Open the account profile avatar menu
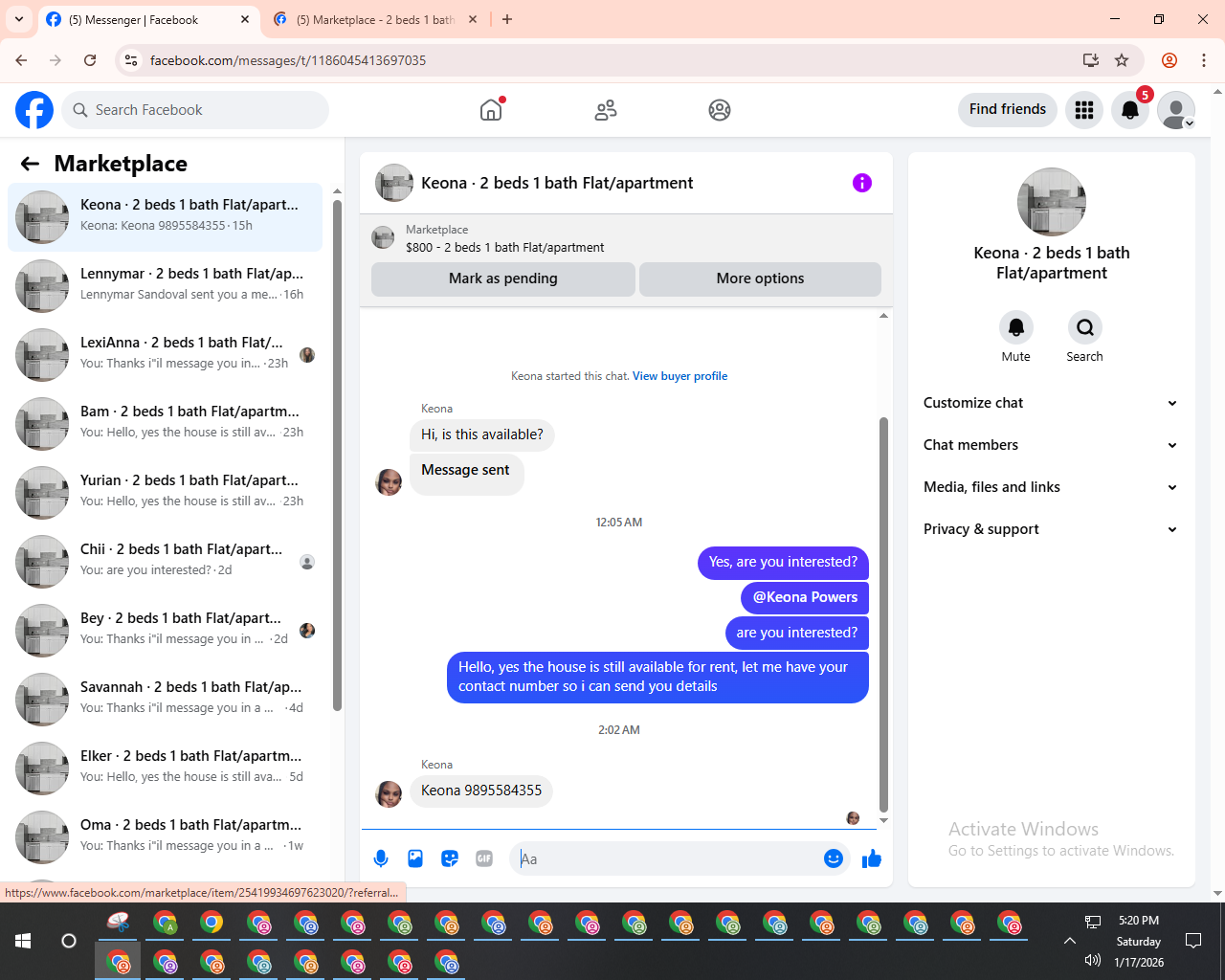The width and height of the screenshot is (1225, 980). coord(1176,110)
